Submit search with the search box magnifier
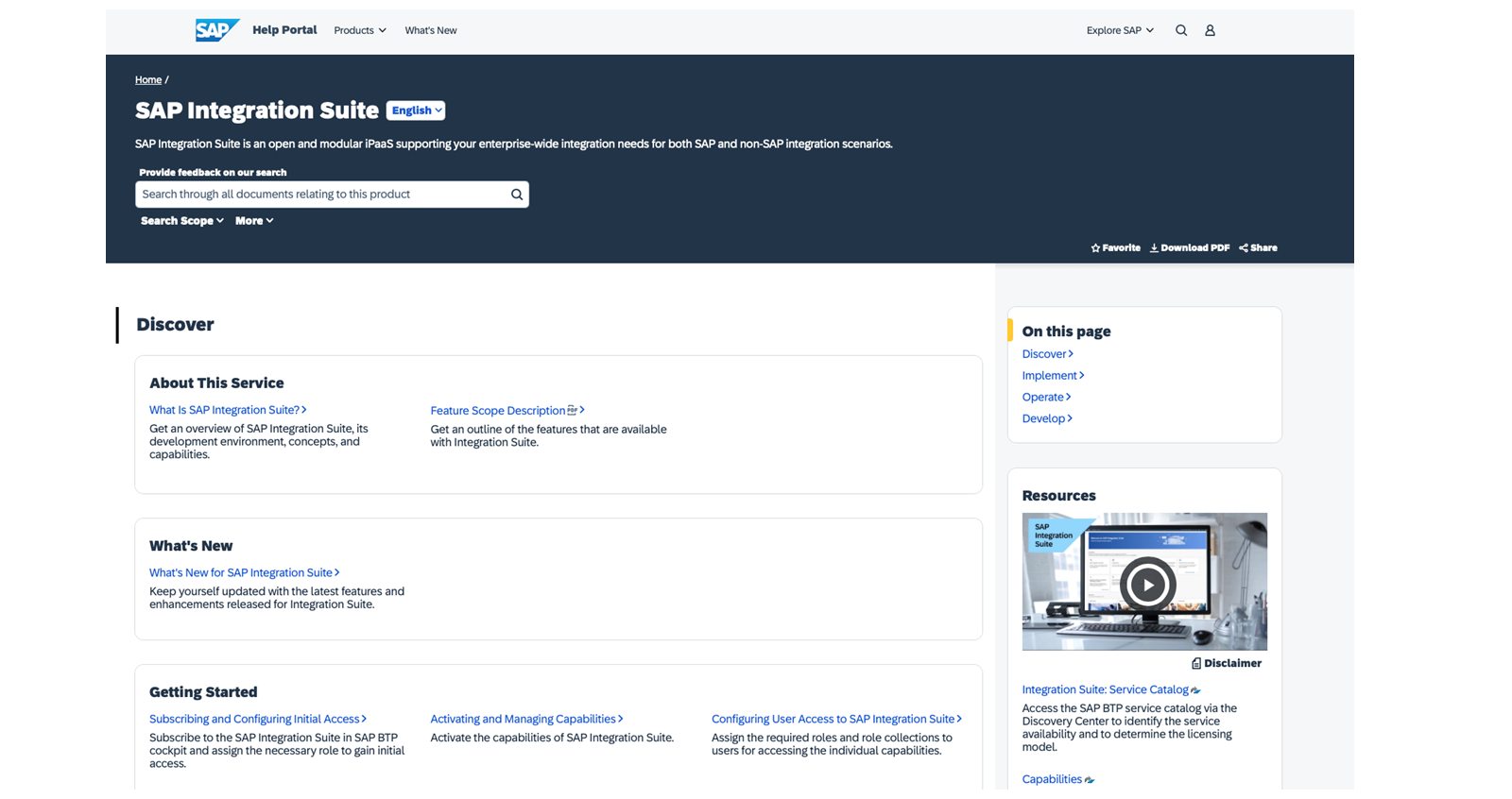This screenshot has width=1512, height=799. coord(517,195)
